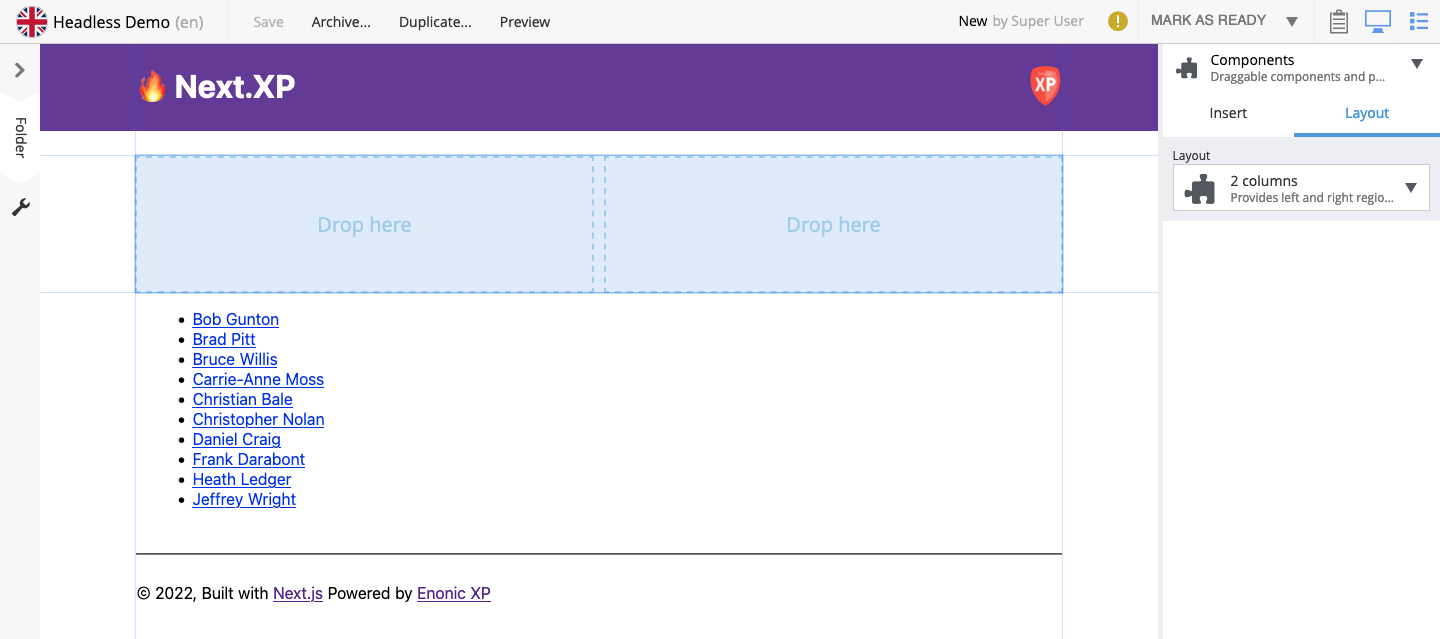Select the right Drop here region

pyautogui.click(x=833, y=224)
